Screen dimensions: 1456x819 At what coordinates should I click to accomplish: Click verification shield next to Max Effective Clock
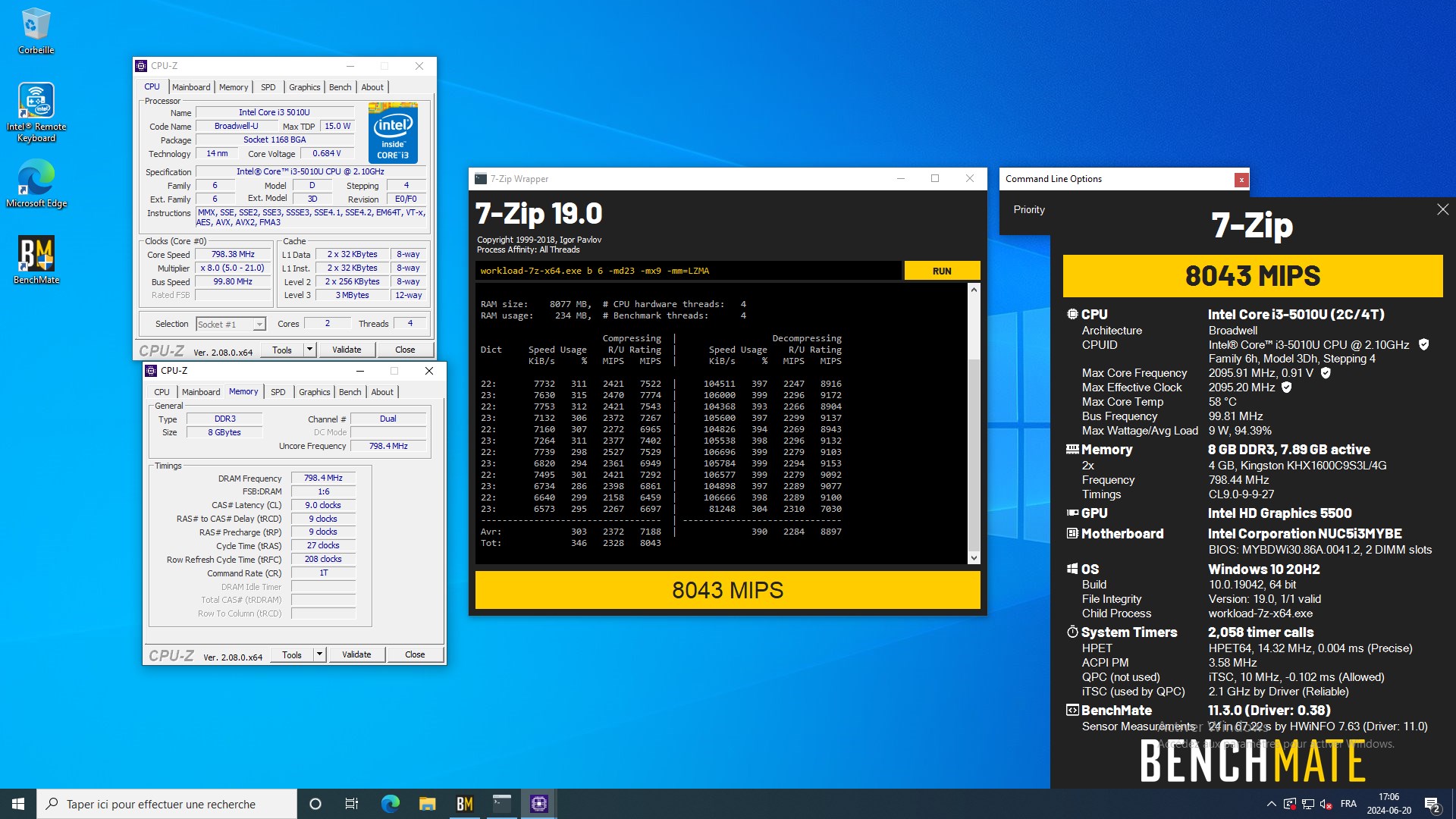(1286, 388)
